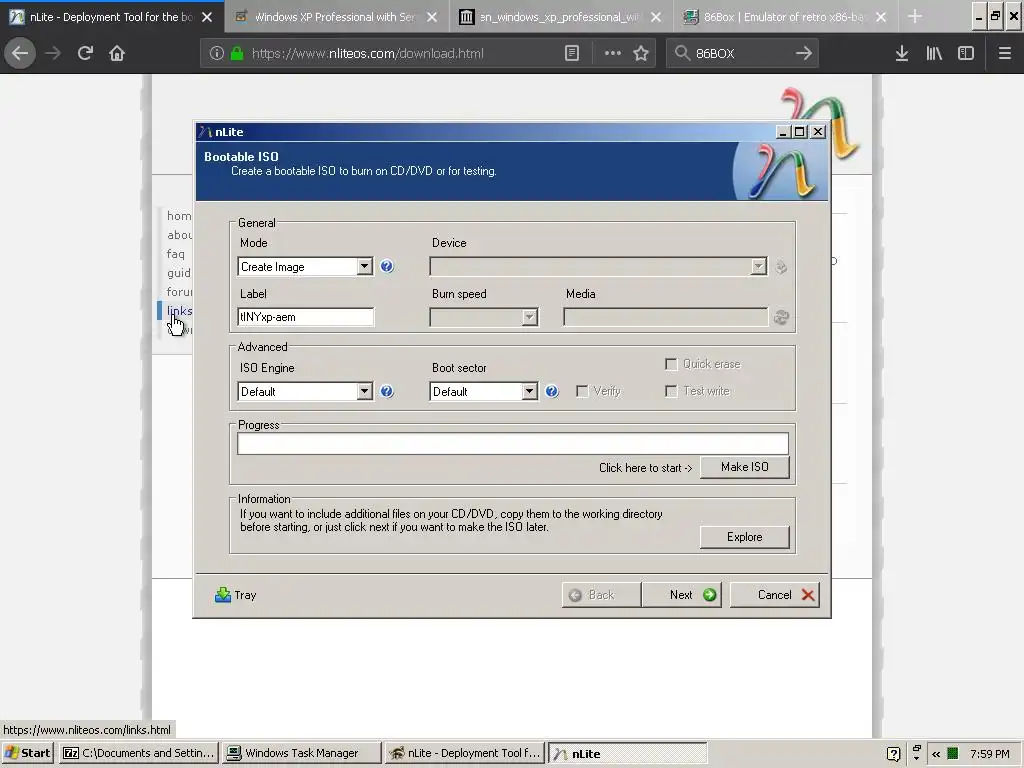
Task: Click the Make ISO button
Action: pyautogui.click(x=744, y=467)
